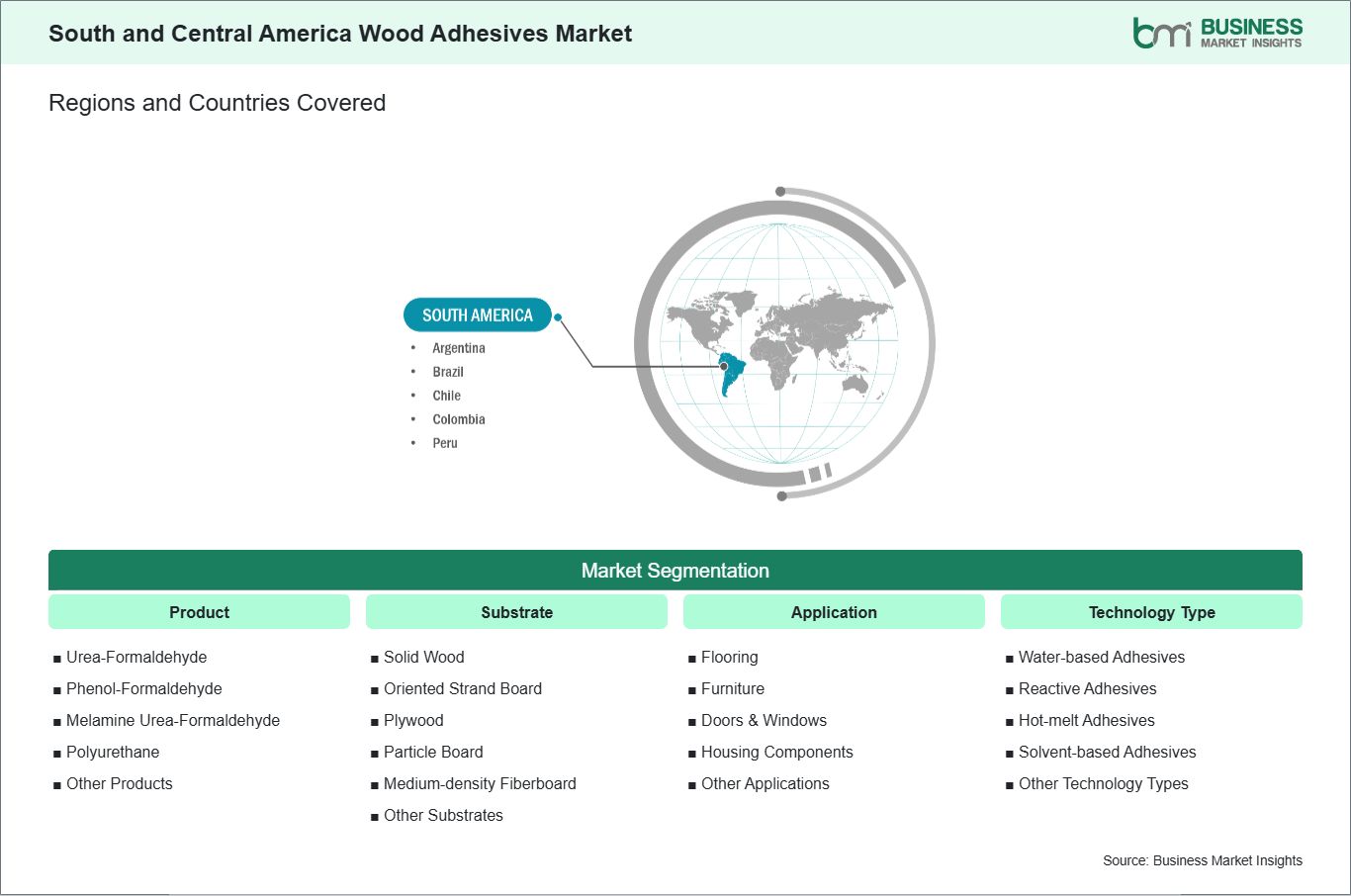Click the Chile list entry
1351x896 pixels.
click(x=446, y=396)
